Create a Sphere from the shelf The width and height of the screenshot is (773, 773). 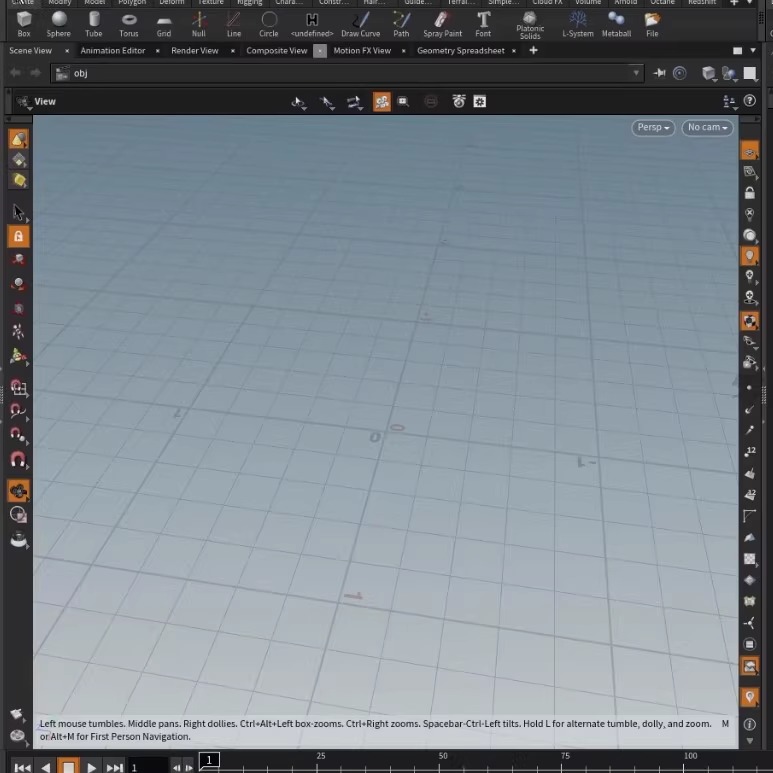pos(59,25)
